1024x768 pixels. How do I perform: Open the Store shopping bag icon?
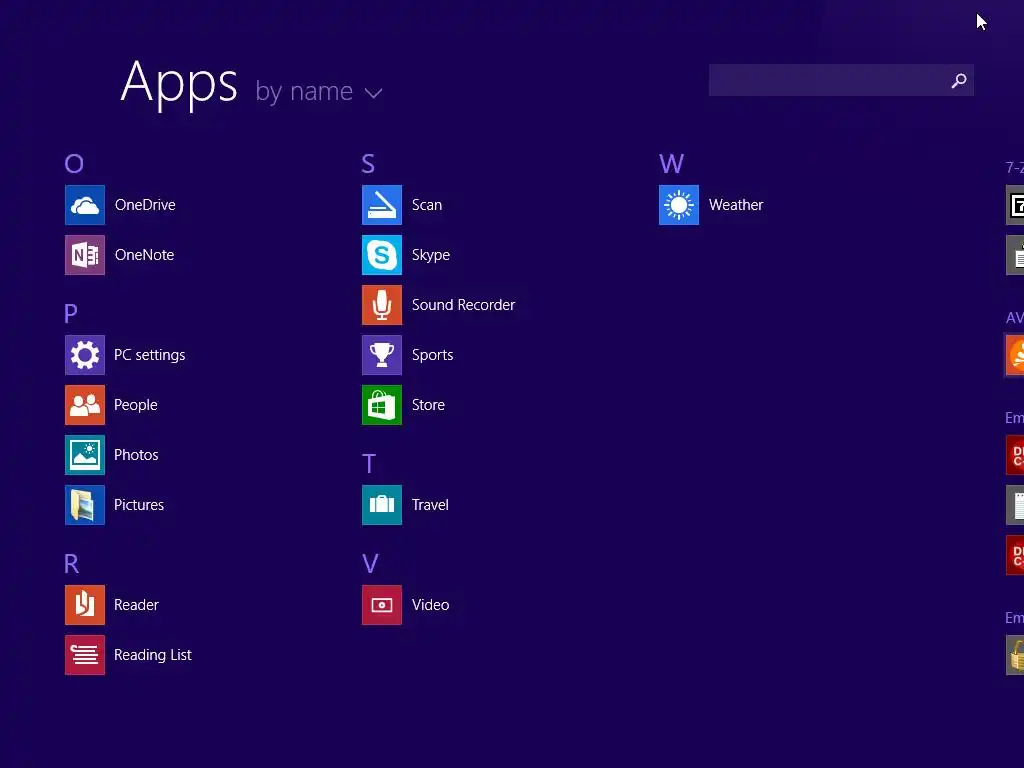[x=382, y=405]
